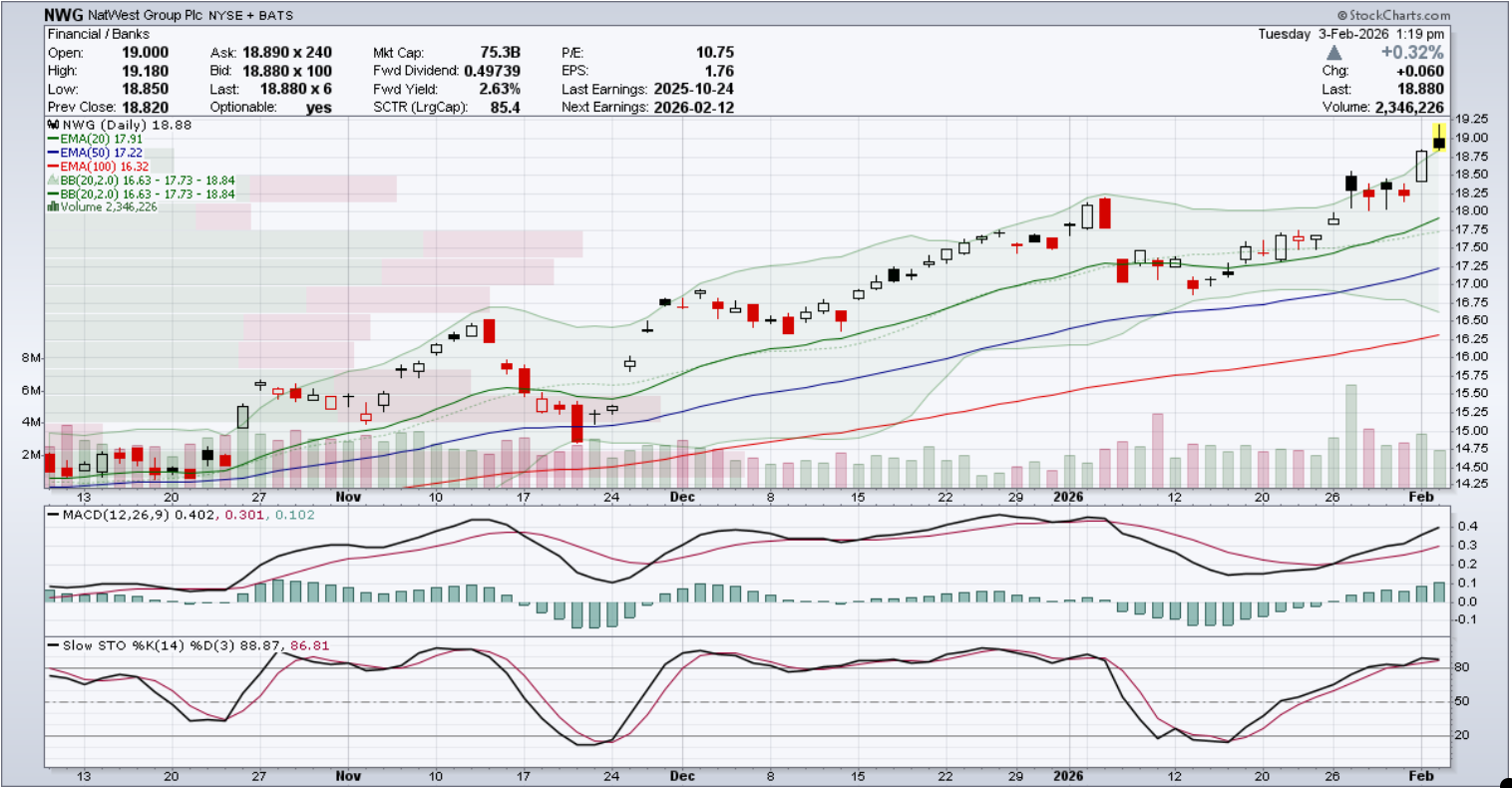The width and height of the screenshot is (1512, 788).
Task: Click the Next Earnings date 2026-02-12
Action: coord(693,107)
